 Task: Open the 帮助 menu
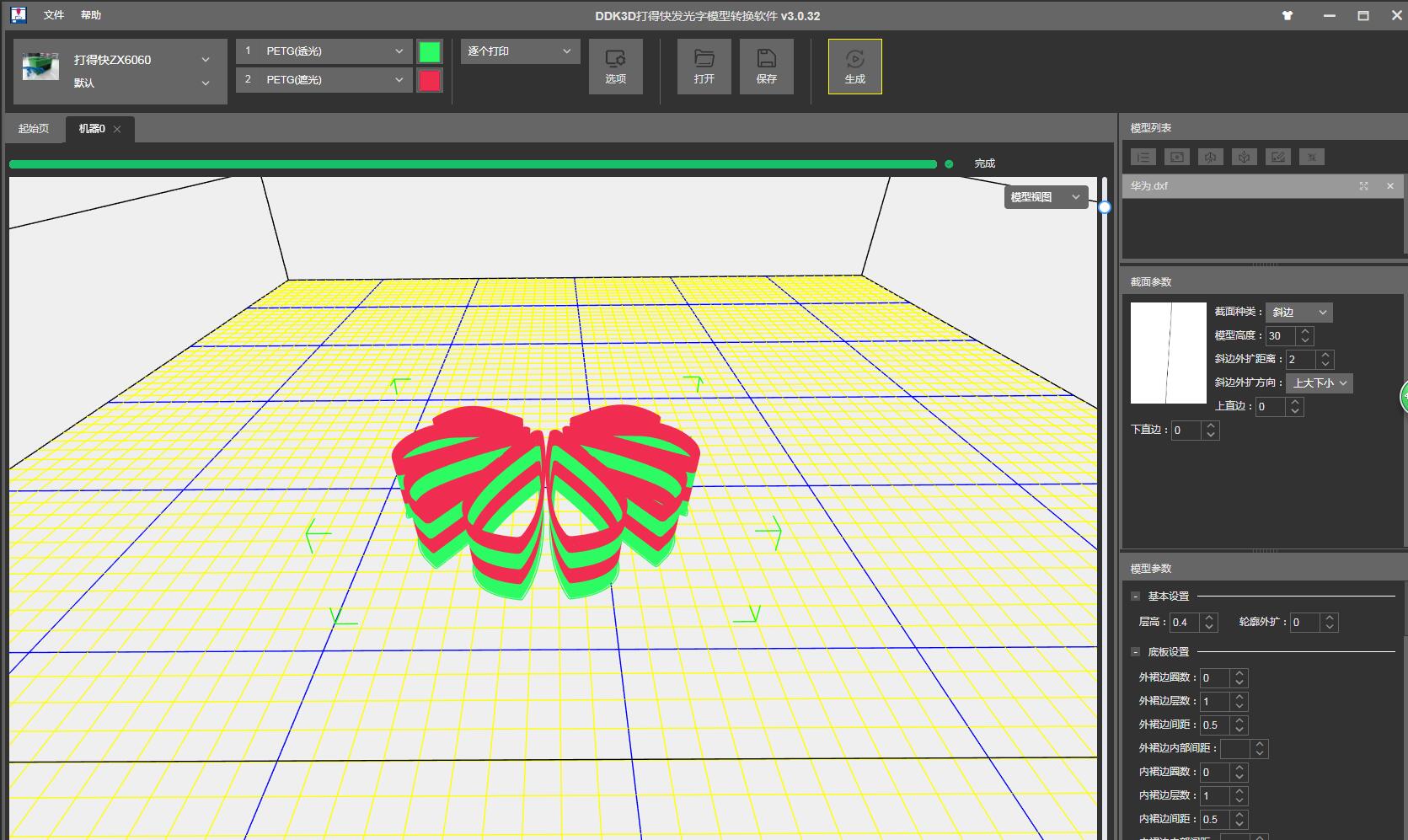(91, 15)
